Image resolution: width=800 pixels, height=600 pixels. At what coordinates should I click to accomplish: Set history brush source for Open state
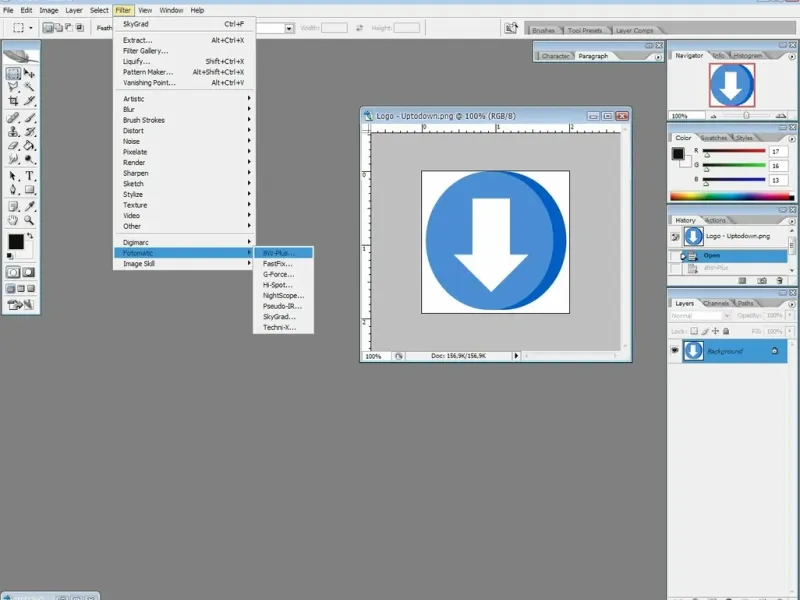[675, 256]
